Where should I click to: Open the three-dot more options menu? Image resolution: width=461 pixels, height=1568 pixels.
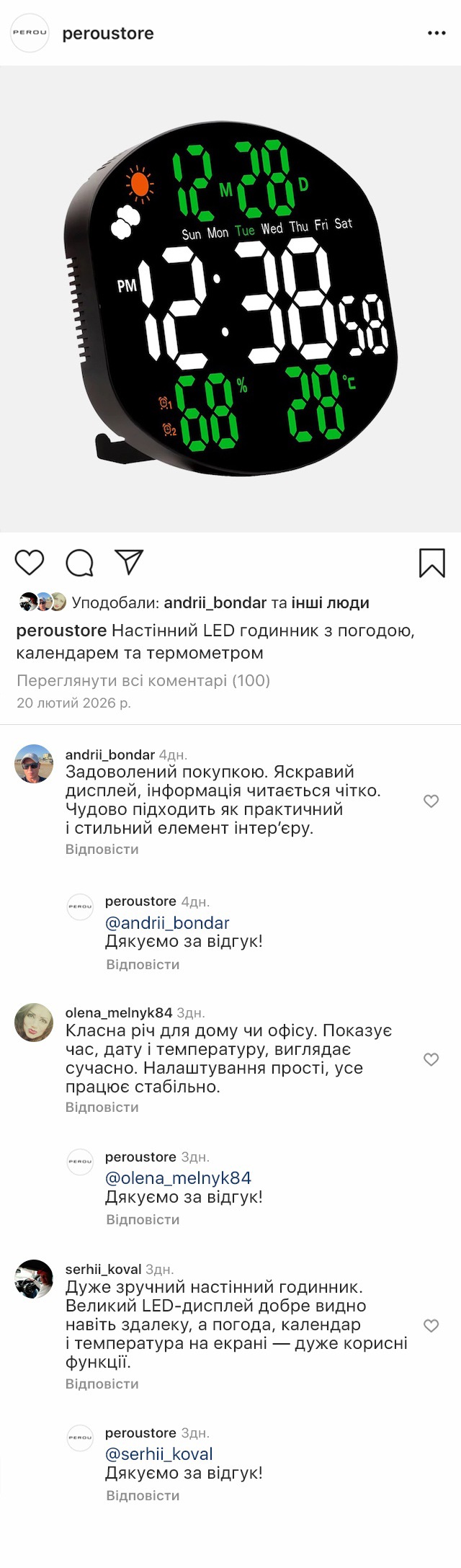[x=437, y=33]
